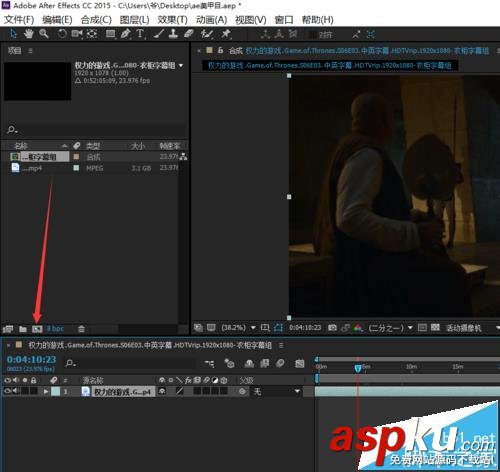Open the timeline panel menu icon
The image size is (500, 472).
(281, 345)
